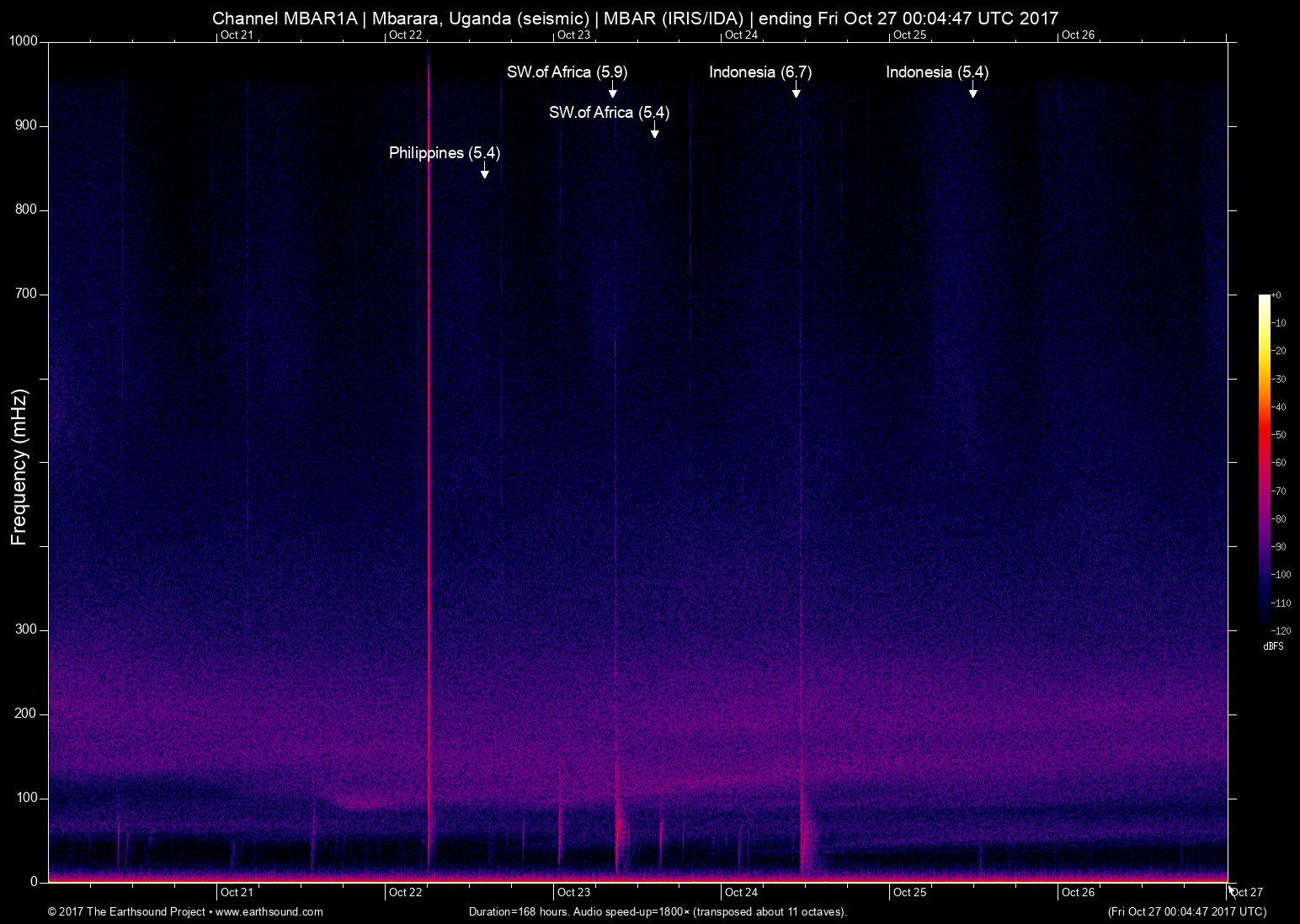The width and height of the screenshot is (1300, 924).
Task: Click the 300 frequency axis label
Action: [27, 629]
